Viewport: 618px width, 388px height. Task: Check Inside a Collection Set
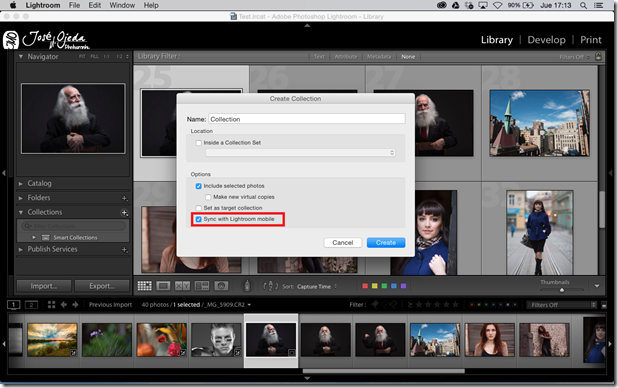[199, 143]
